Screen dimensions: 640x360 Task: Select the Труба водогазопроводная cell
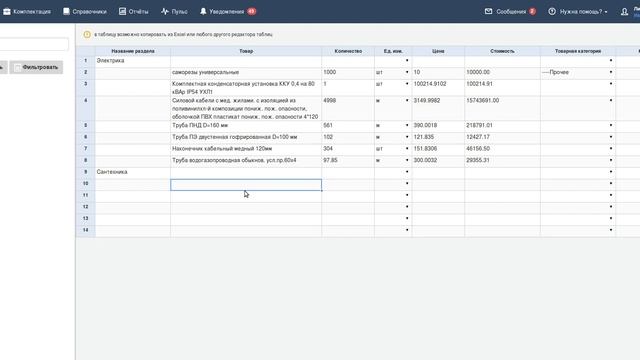pos(246,161)
